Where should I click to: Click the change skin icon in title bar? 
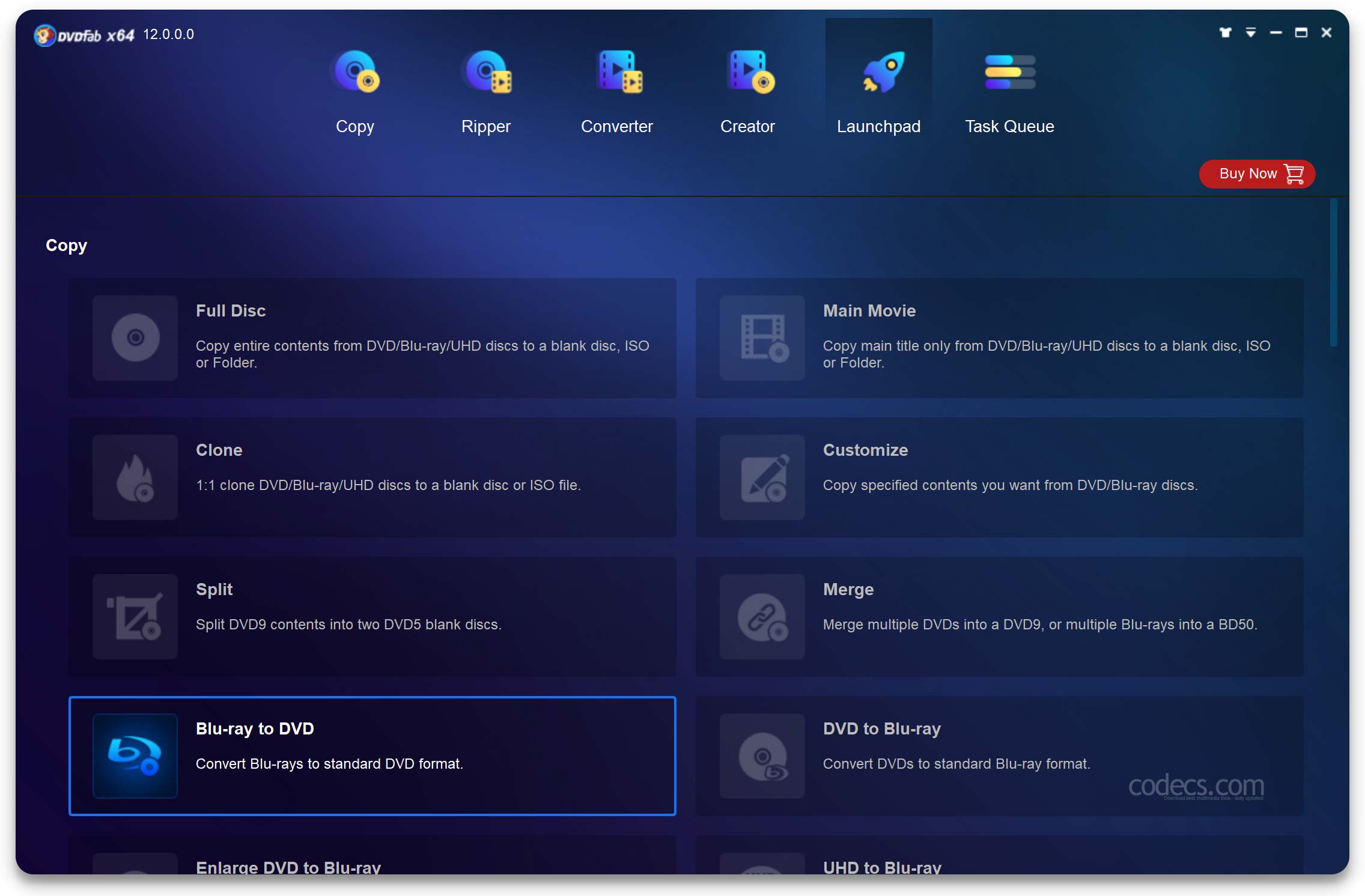tap(1225, 33)
